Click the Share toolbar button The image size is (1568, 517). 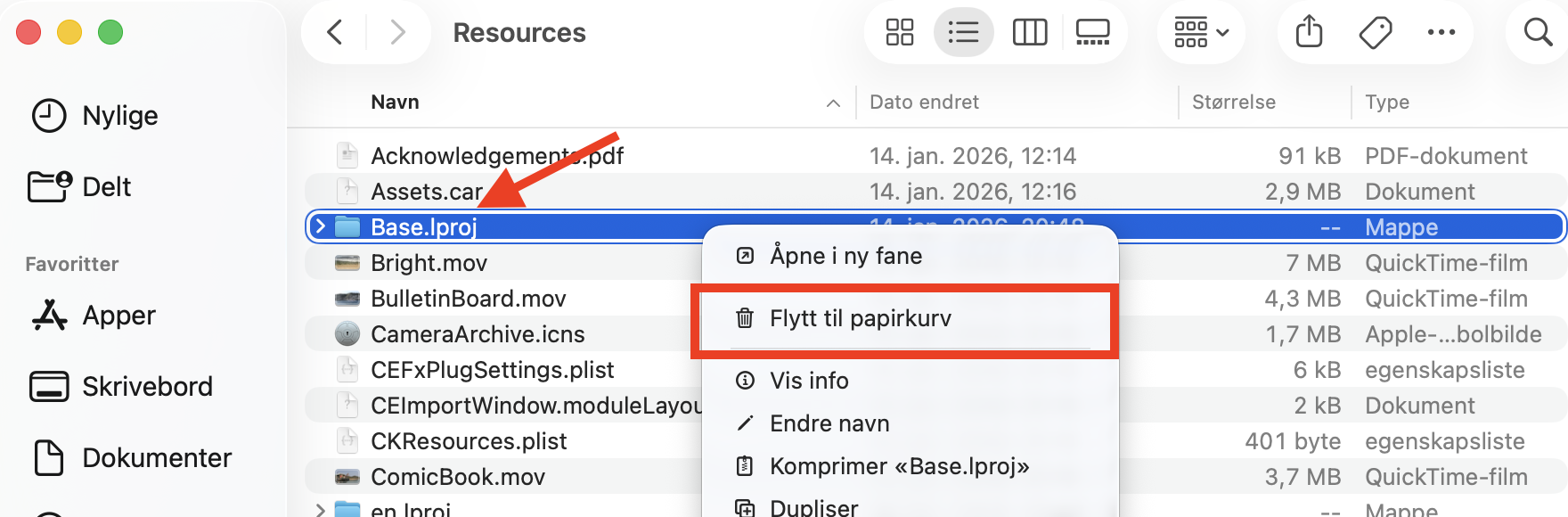(1309, 33)
